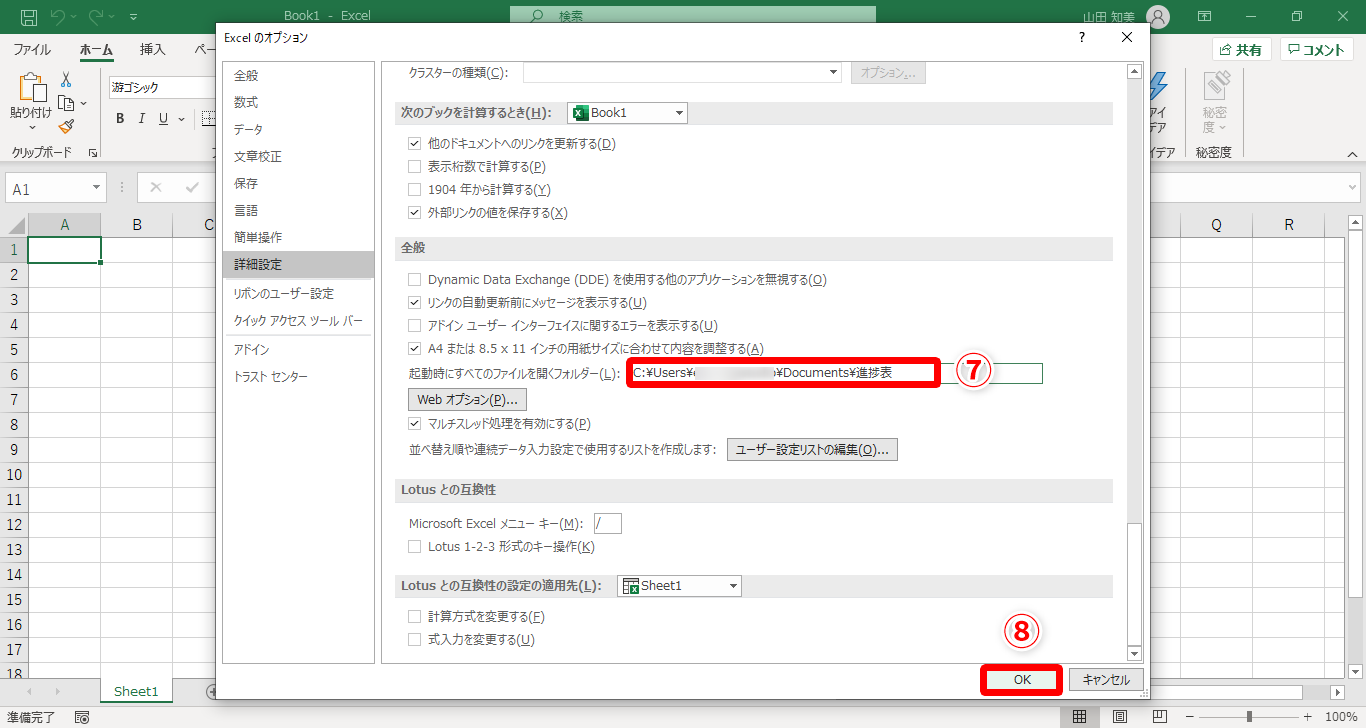Expand the formula bar chevron
1366x728 pixels.
coord(1353,188)
